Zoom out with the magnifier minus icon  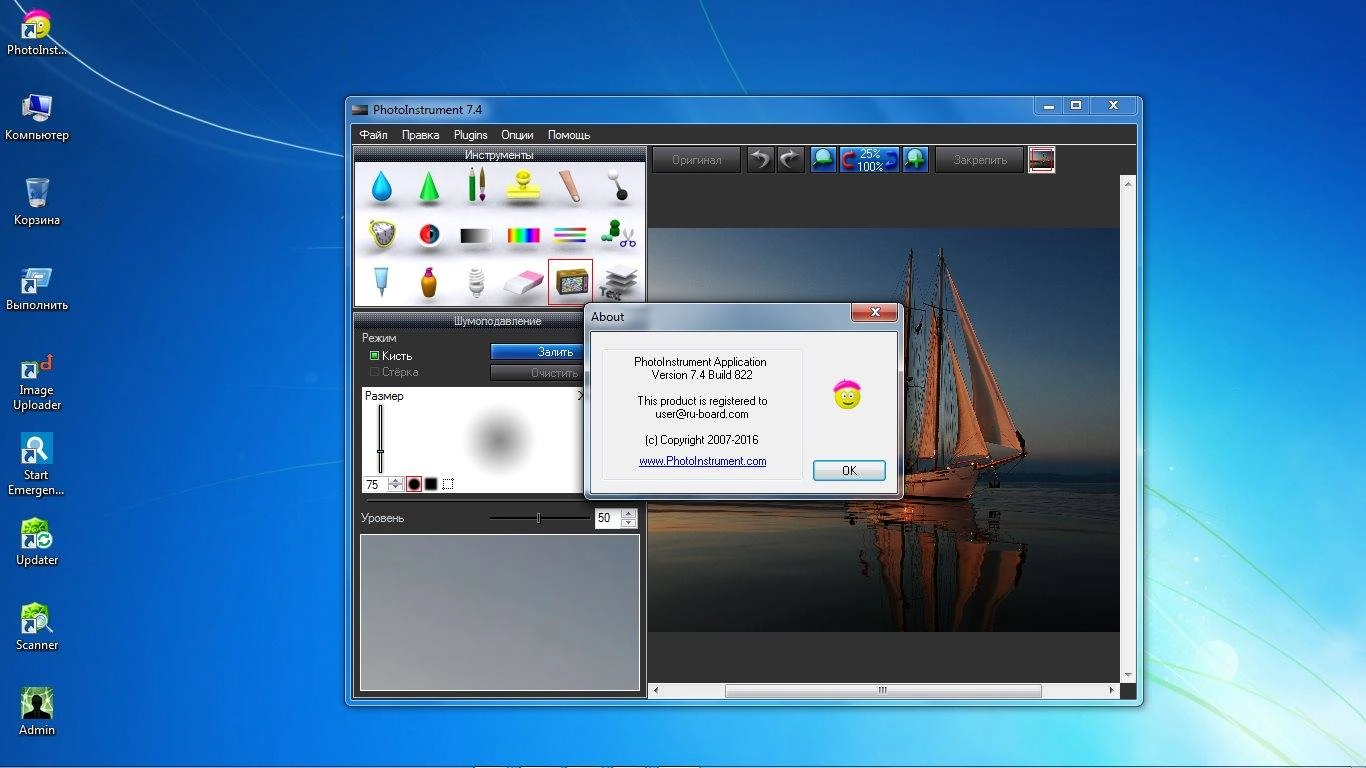[x=823, y=159]
